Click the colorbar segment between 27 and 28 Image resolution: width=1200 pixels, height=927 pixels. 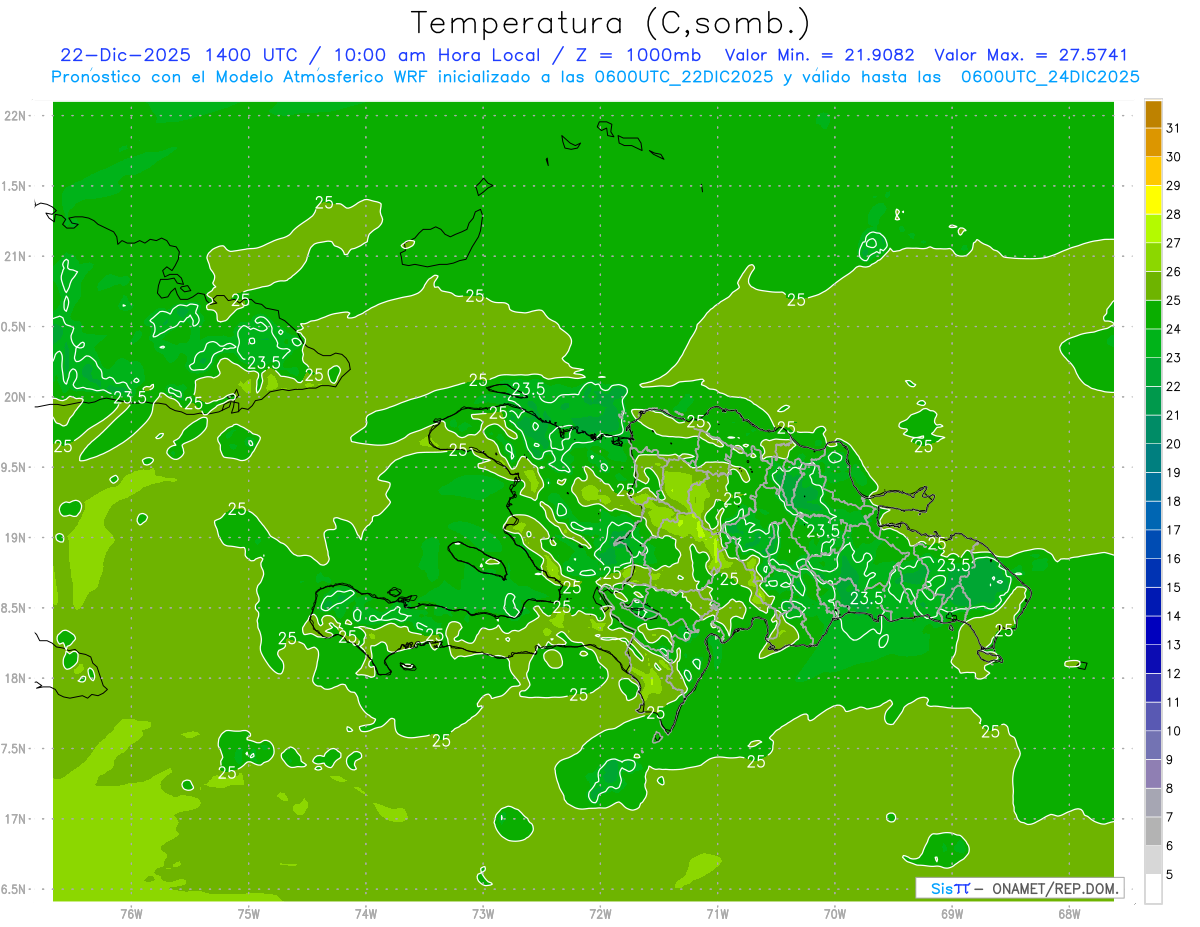tap(1153, 228)
